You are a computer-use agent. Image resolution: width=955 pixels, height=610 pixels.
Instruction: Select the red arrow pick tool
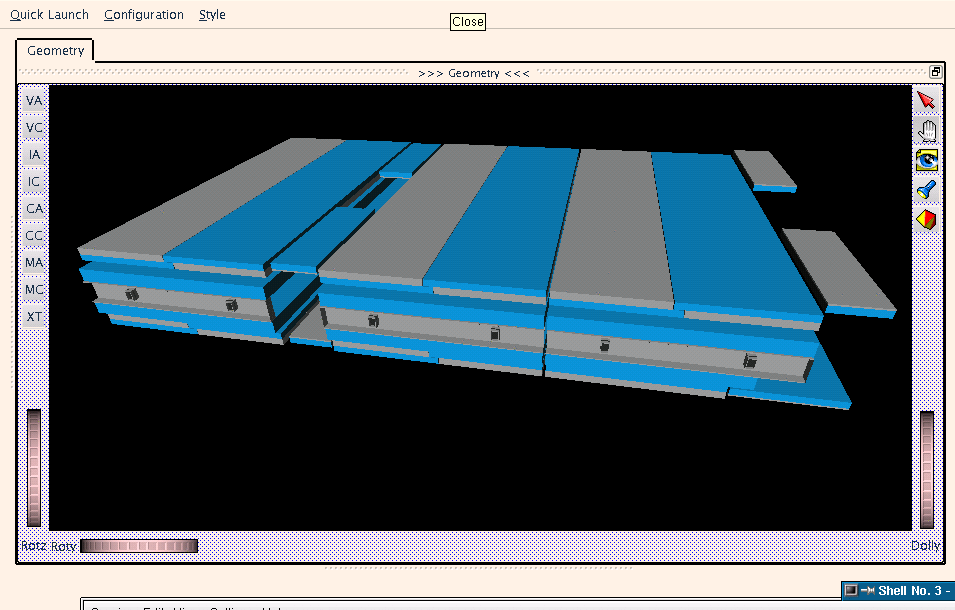click(x=926, y=101)
